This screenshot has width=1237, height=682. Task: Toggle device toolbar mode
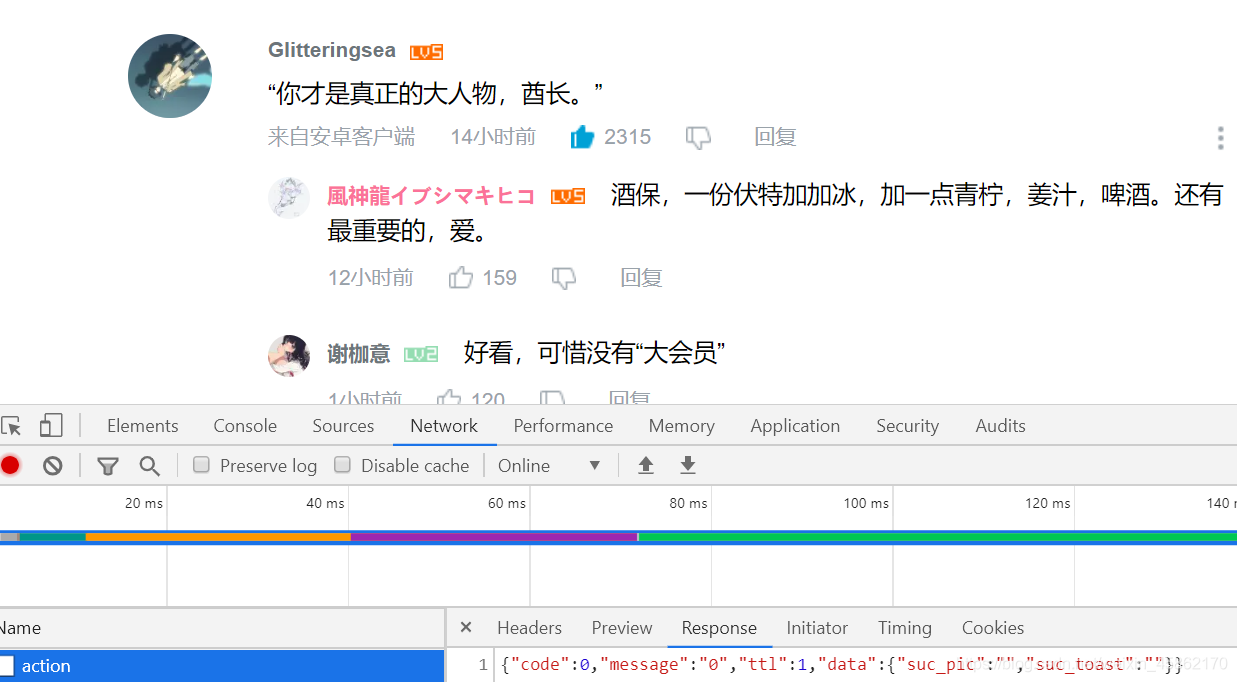[x=50, y=425]
